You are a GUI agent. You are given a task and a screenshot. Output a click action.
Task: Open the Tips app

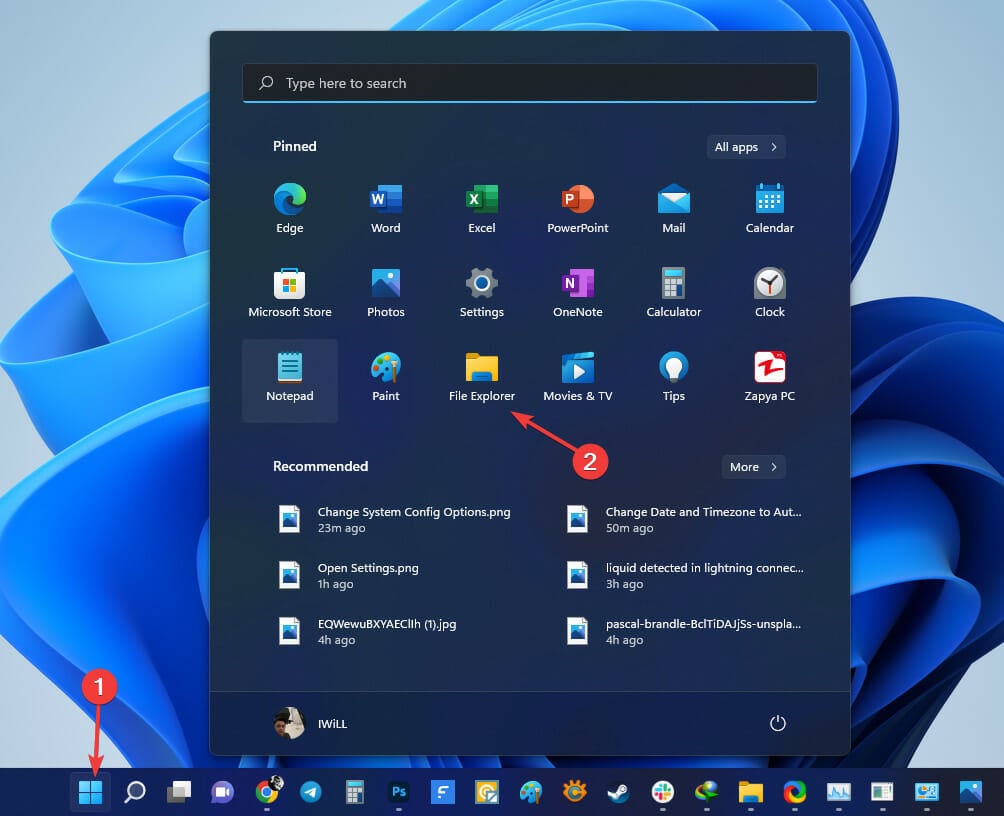(674, 377)
